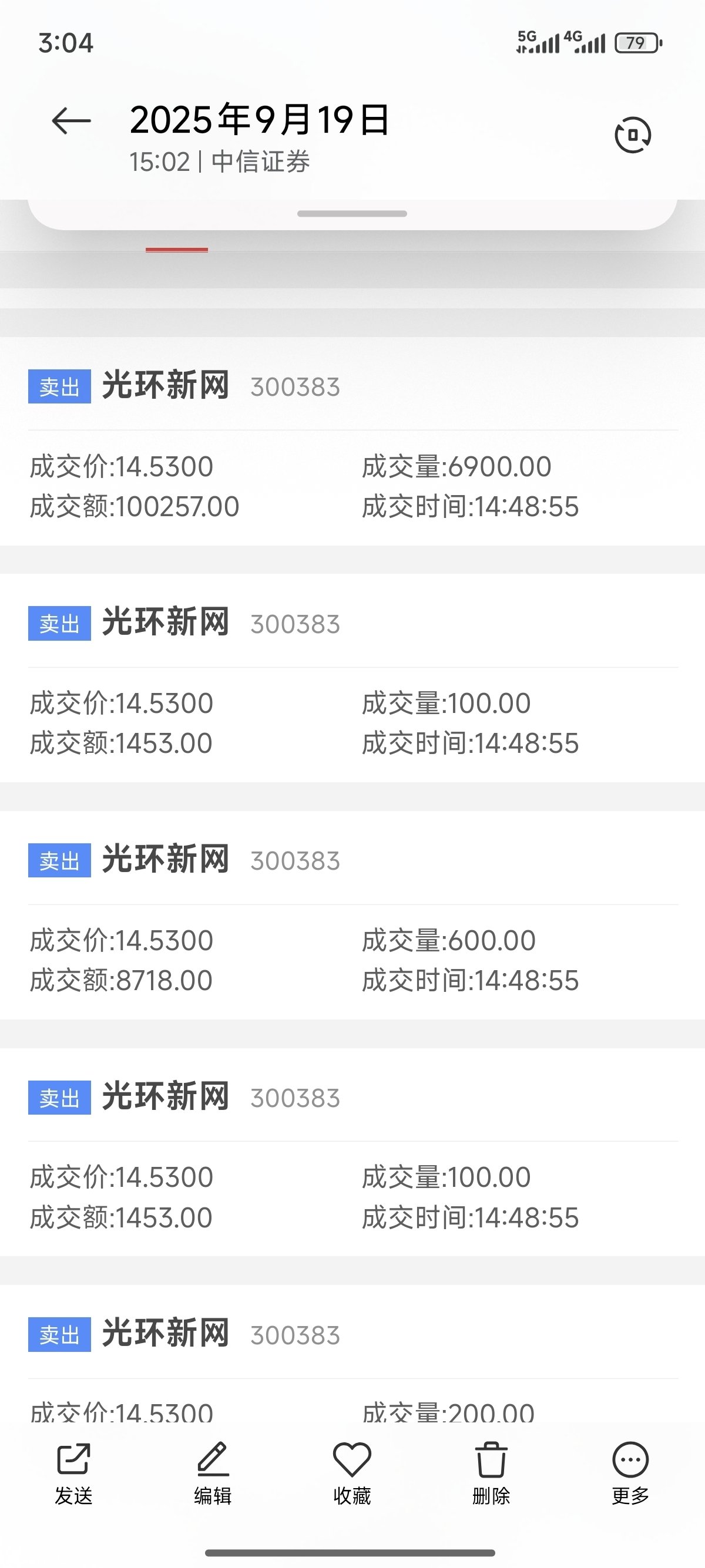Viewport: 705px width, 1568px height.
Task: Tap stock code 300383 in the third record
Action: (x=296, y=861)
